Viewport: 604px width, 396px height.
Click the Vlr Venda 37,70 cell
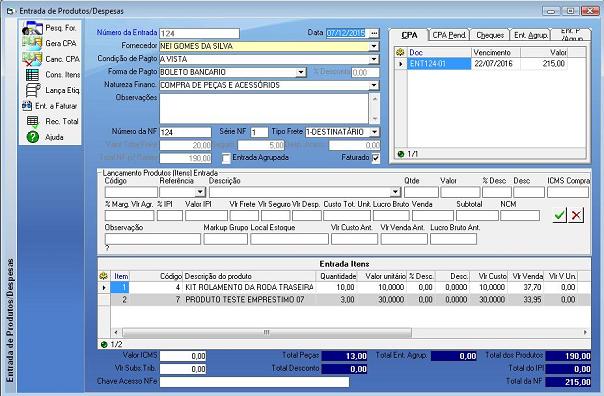(526, 287)
